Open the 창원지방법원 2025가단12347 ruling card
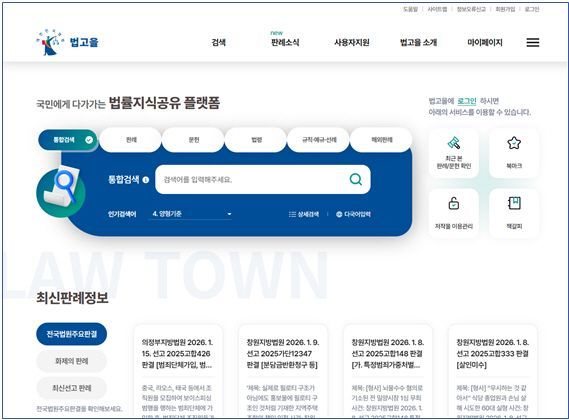Viewport: 569px width, 420px height. (x=283, y=371)
